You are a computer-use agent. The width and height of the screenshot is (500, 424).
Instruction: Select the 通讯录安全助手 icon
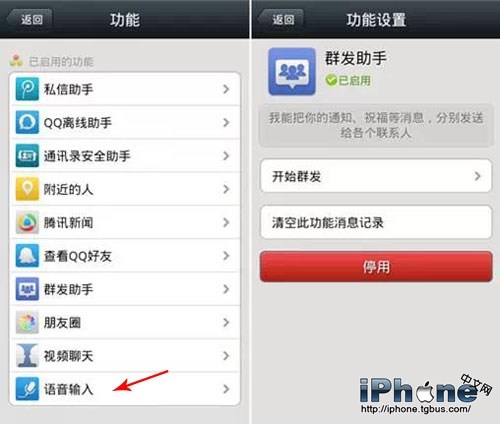coord(27,156)
